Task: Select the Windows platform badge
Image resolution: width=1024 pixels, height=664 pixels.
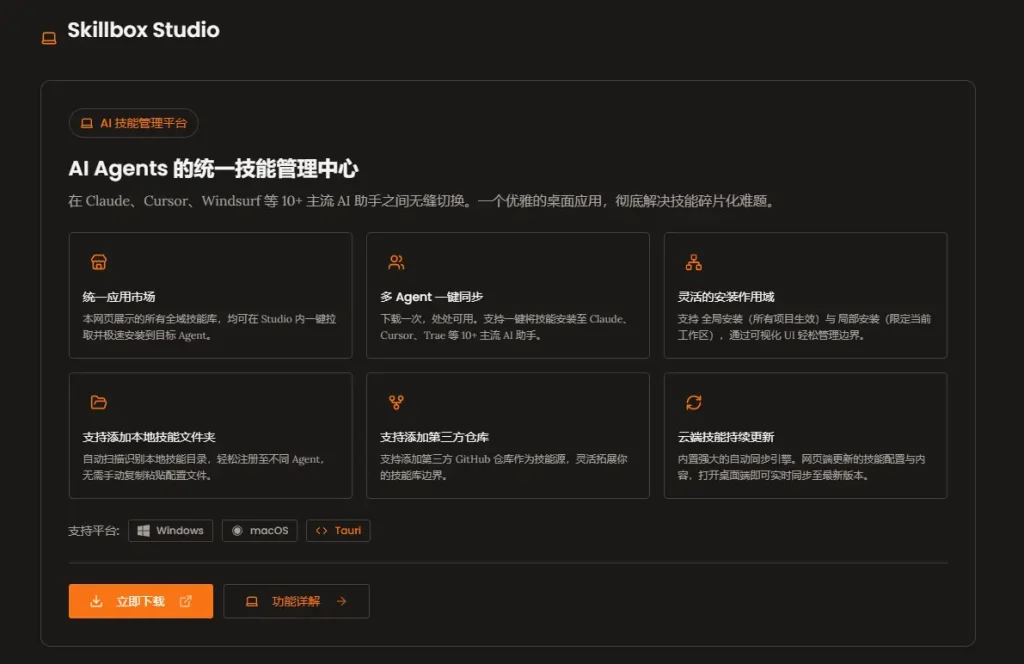Action: (170, 531)
